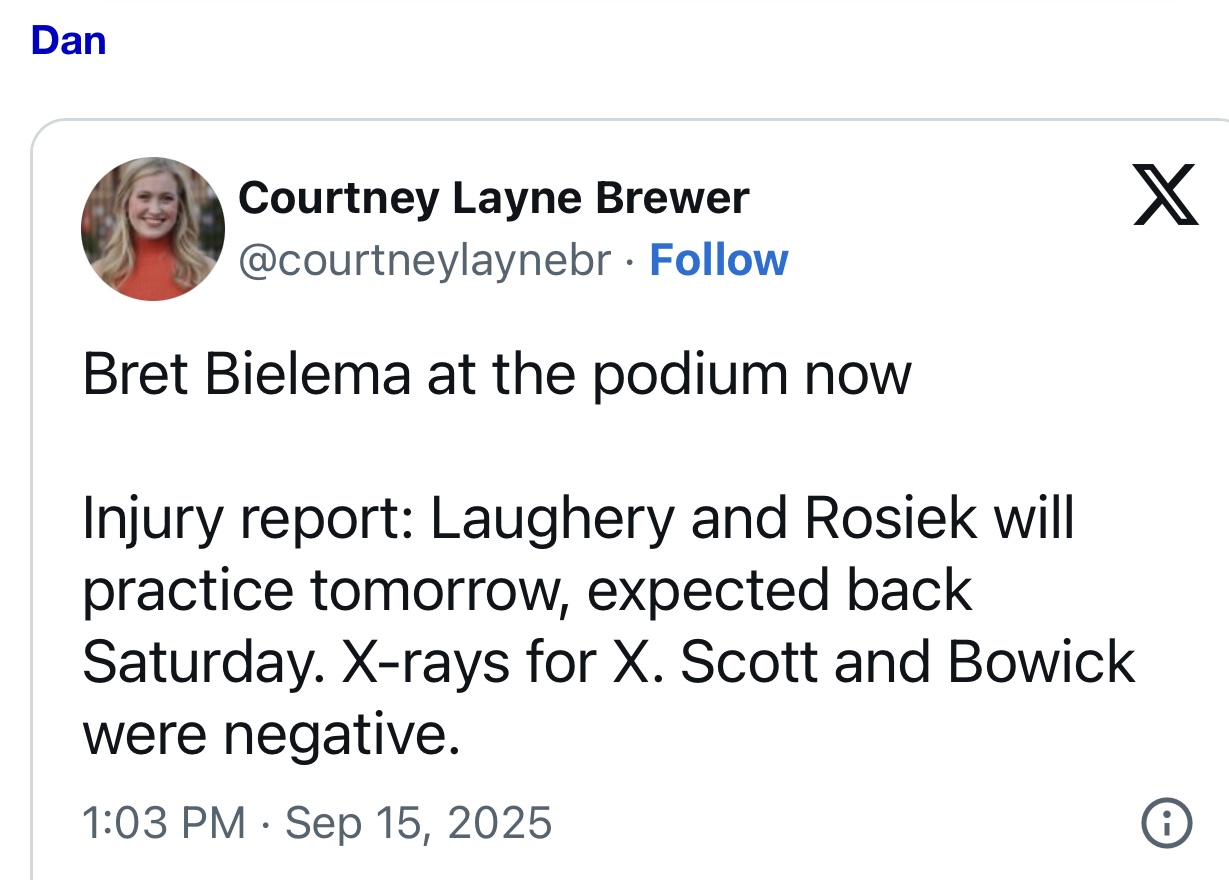This screenshot has height=880, width=1229.
Task: Click the "were negative." closing line
Action: point(271,734)
